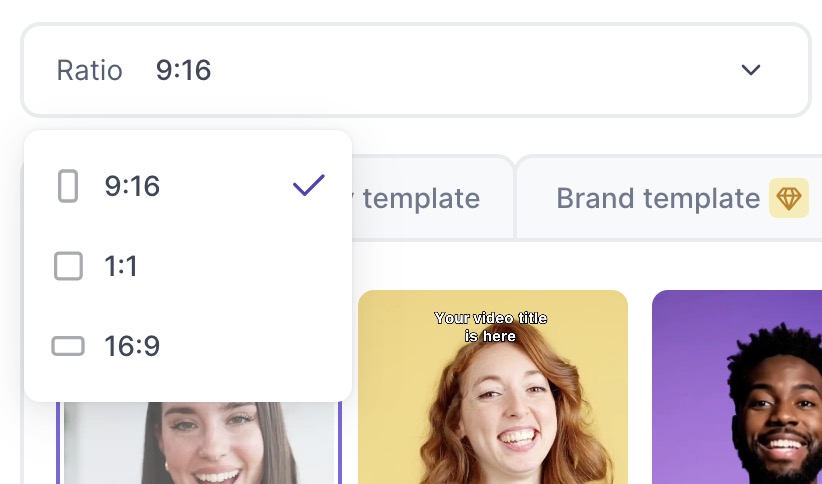Viewport: 822px width, 484px height.
Task: Click the "Ratio" label text
Action: (x=89, y=71)
